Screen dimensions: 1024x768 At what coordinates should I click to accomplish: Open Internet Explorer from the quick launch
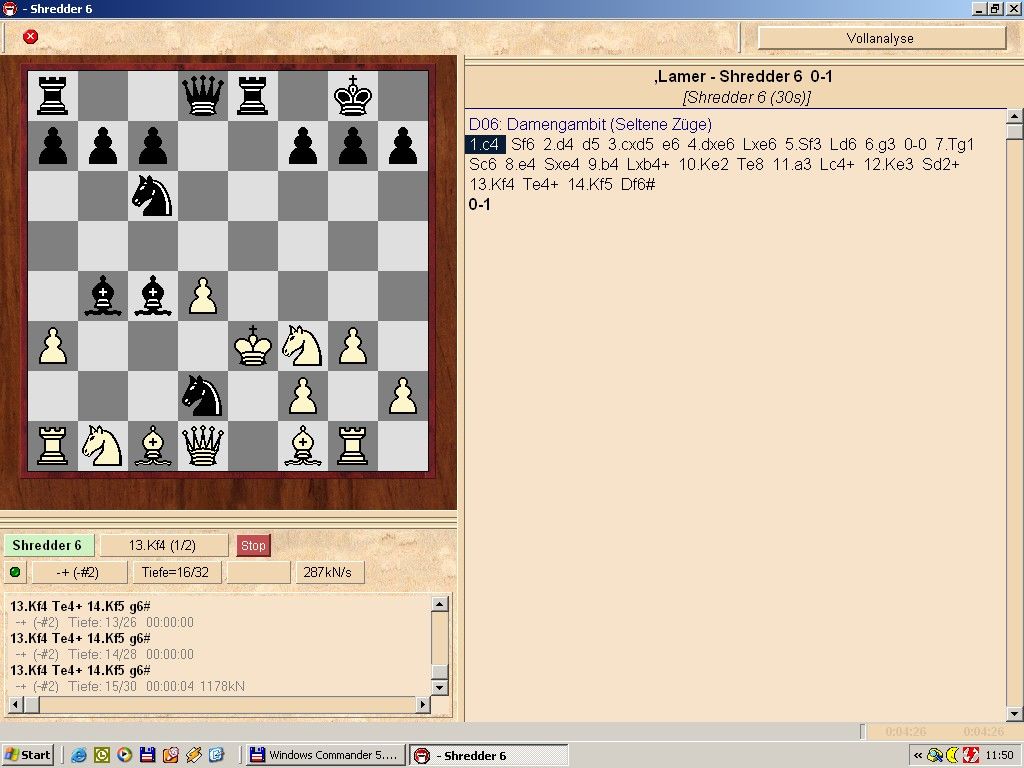click(79, 755)
